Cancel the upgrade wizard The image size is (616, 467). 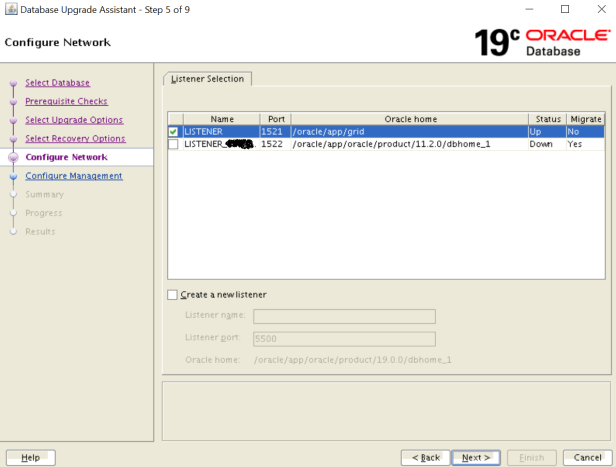pos(585,457)
